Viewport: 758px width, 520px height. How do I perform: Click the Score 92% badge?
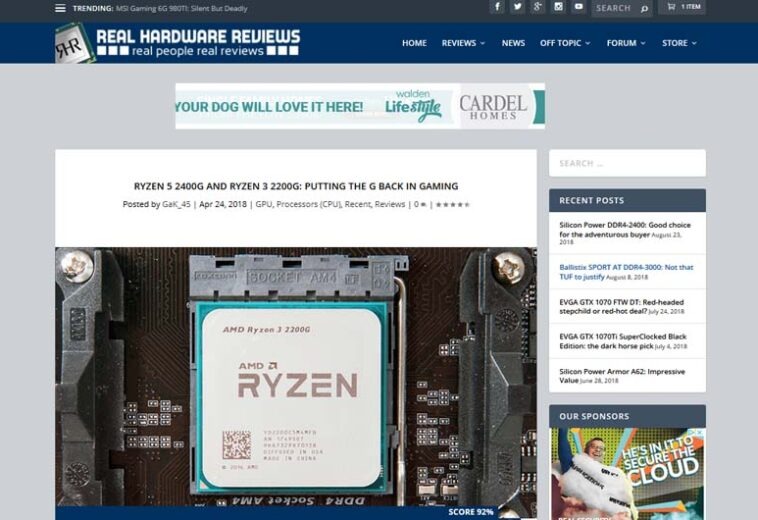point(470,512)
